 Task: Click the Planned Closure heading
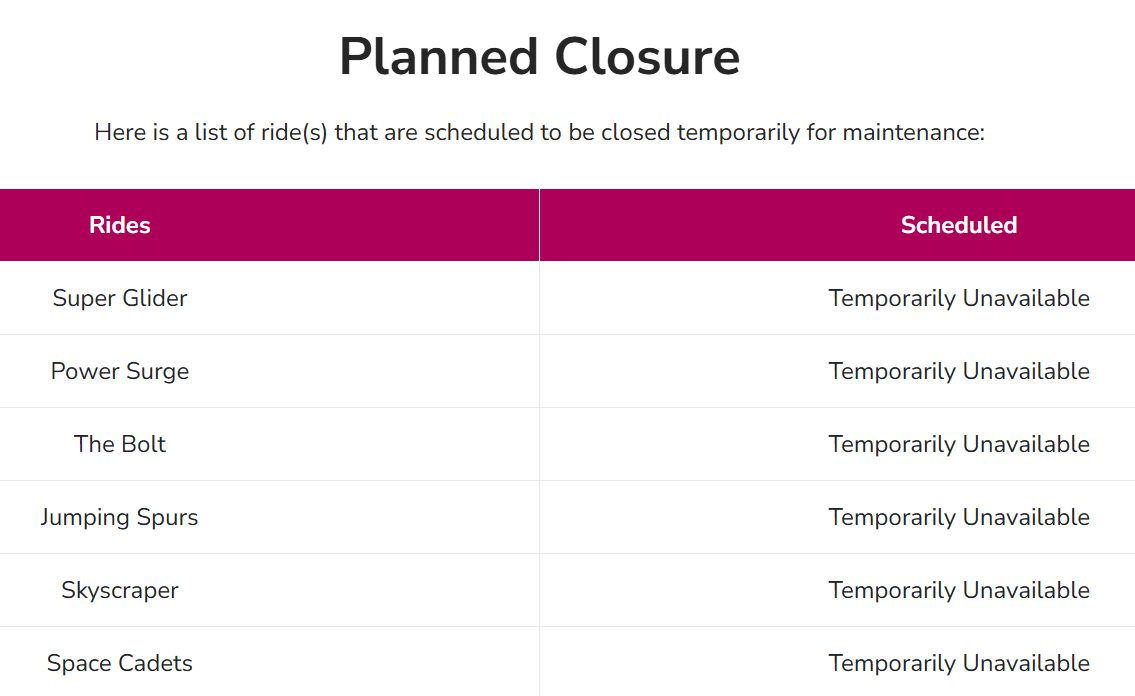(x=539, y=56)
